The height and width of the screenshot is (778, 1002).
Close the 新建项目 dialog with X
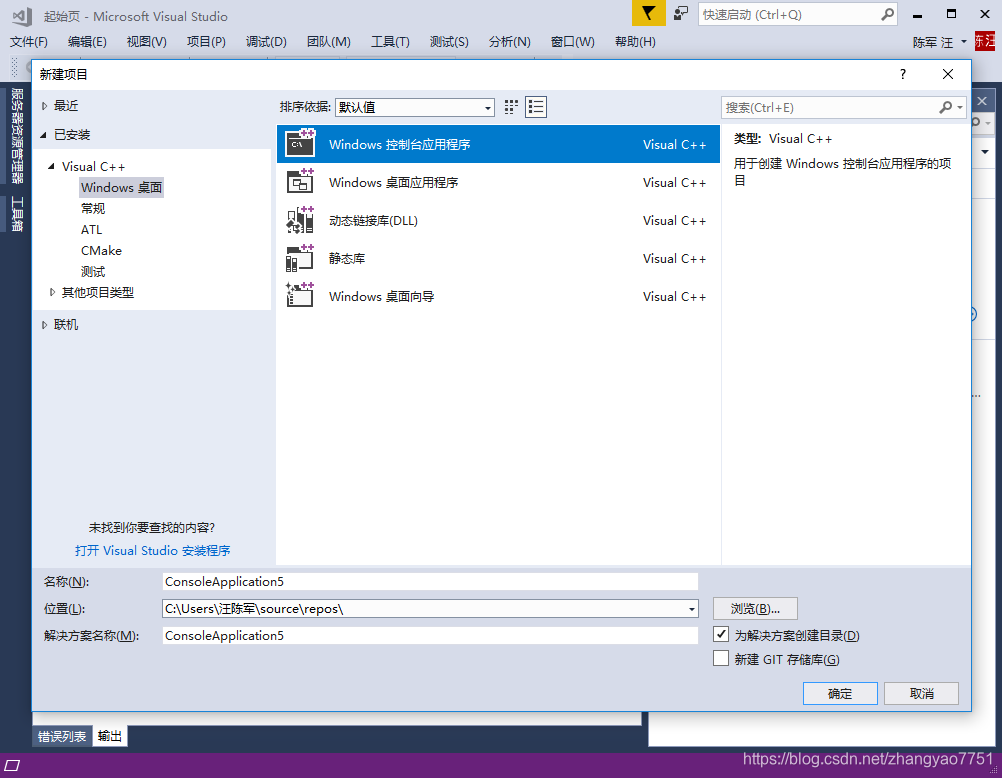tap(948, 74)
